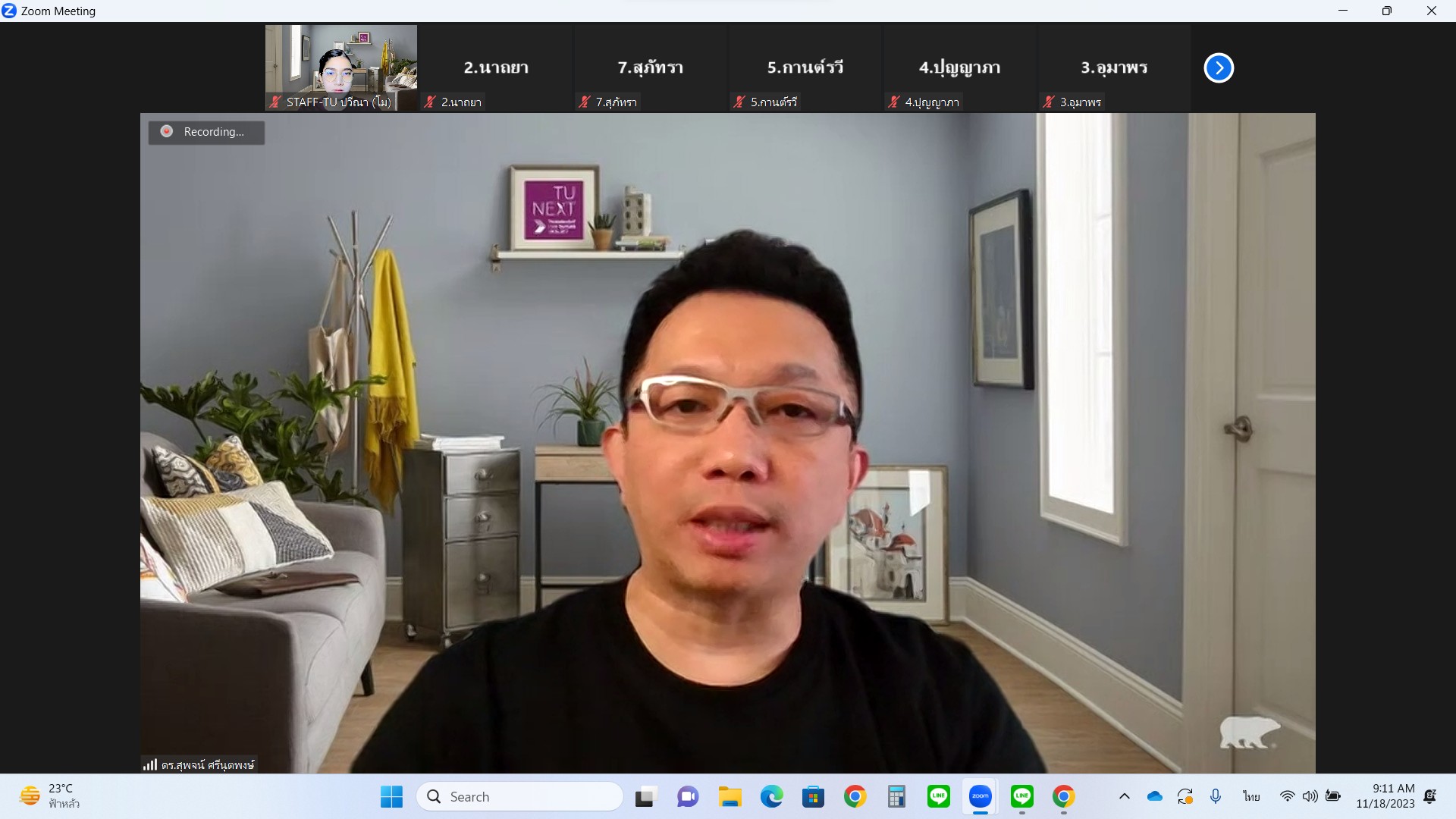The height and width of the screenshot is (819, 1456).
Task: Click the muted microphone icon for 3.อุมาพร
Action: pyautogui.click(x=1049, y=102)
